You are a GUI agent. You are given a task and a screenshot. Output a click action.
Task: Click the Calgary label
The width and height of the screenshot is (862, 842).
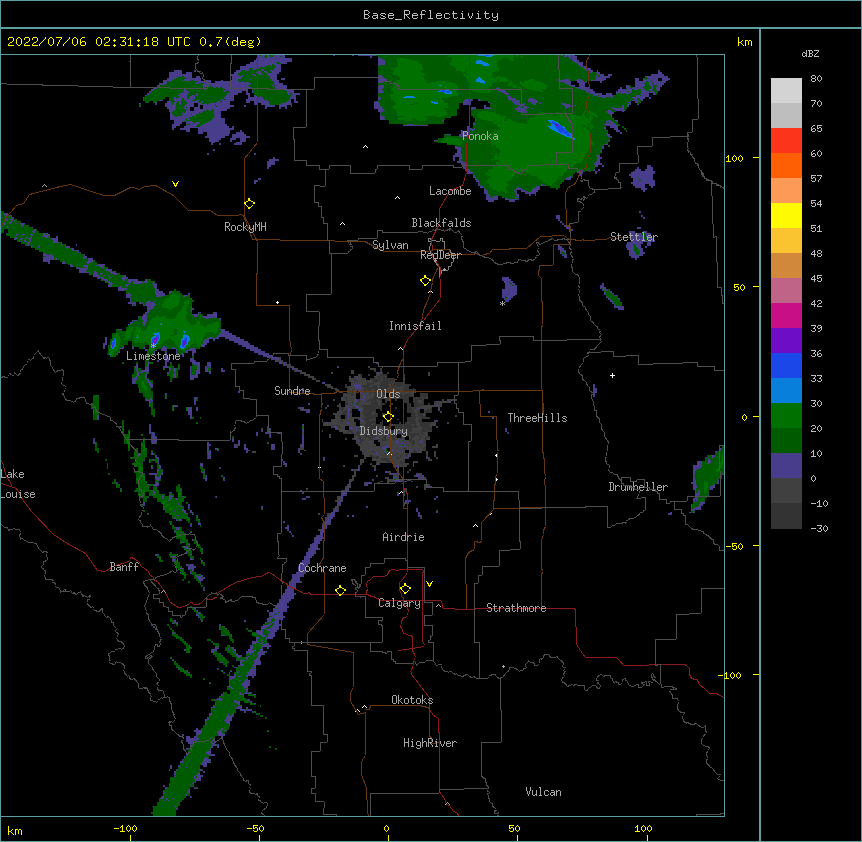click(x=399, y=603)
